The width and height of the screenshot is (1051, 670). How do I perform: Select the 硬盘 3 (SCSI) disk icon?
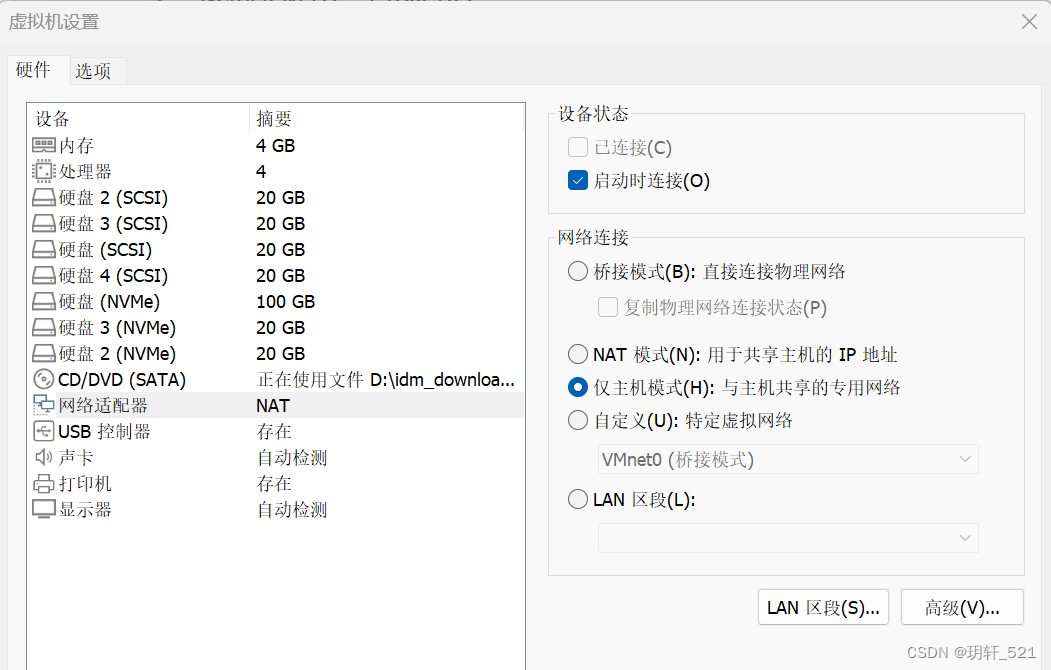(x=44, y=224)
